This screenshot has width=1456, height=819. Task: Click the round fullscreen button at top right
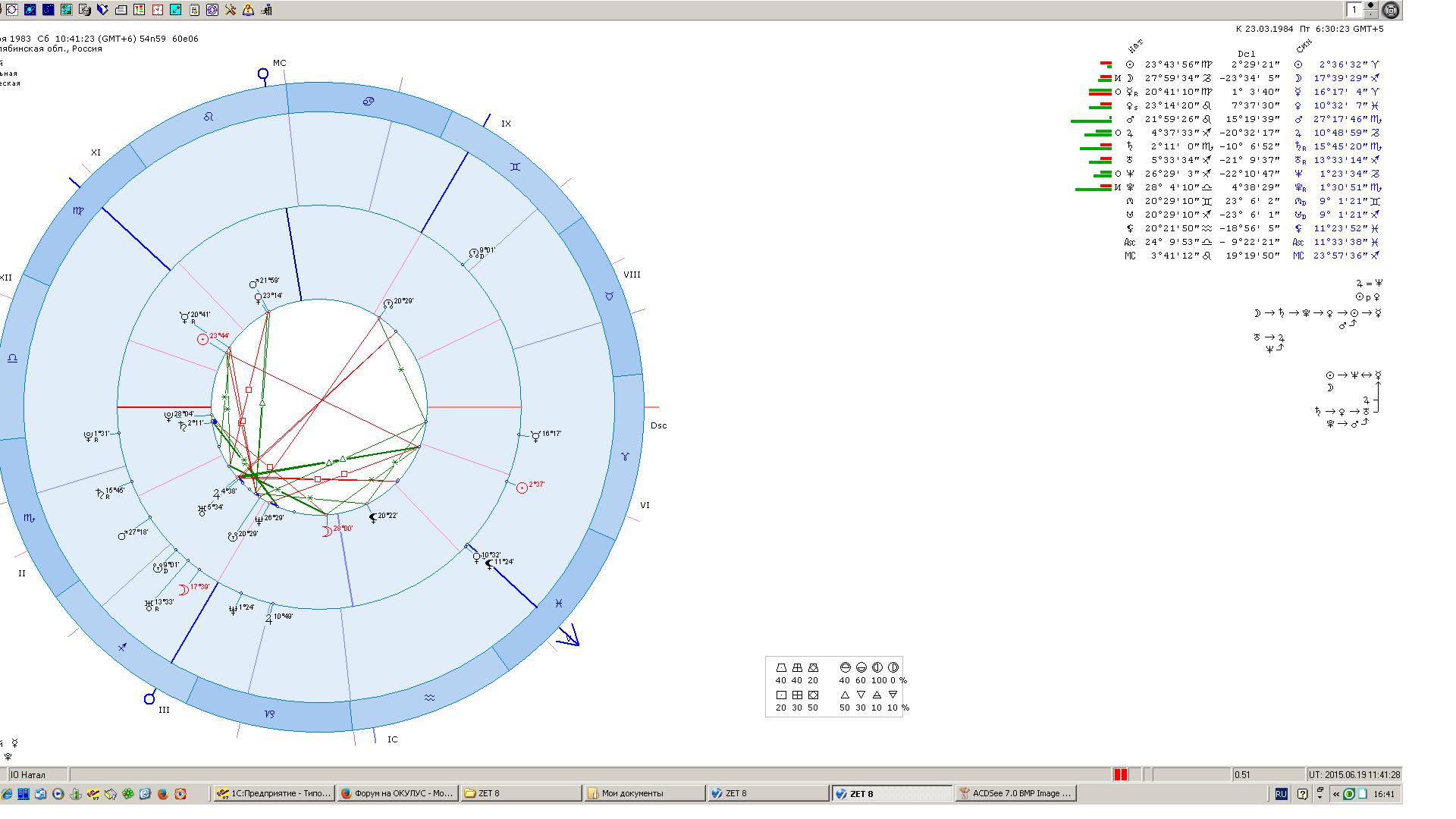point(1391,10)
